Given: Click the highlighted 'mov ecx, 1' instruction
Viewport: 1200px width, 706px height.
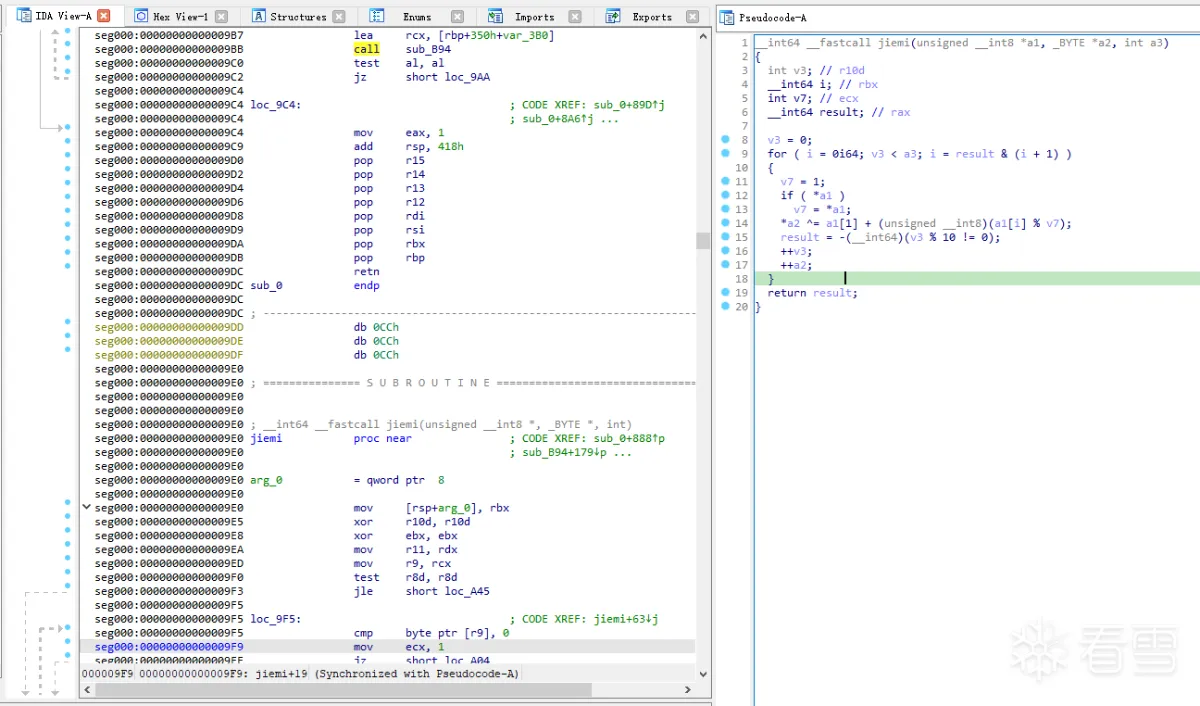Looking at the screenshot, I should click(x=399, y=646).
